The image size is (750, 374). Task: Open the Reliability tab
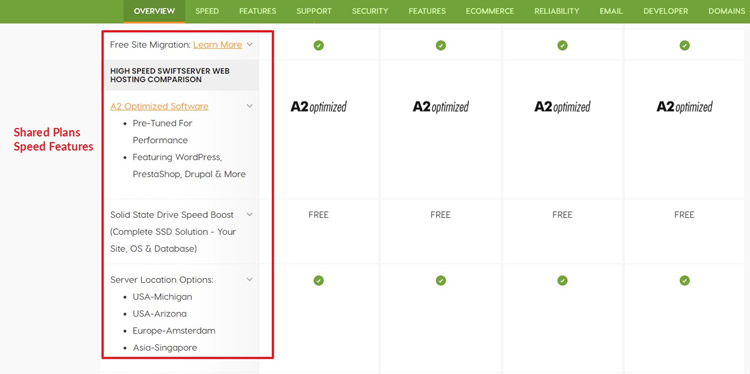click(x=557, y=11)
